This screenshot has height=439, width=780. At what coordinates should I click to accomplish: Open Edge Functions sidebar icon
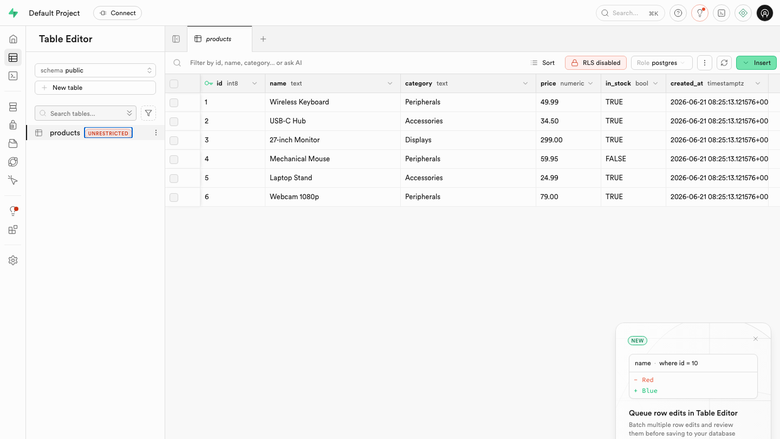pyautogui.click(x=13, y=162)
